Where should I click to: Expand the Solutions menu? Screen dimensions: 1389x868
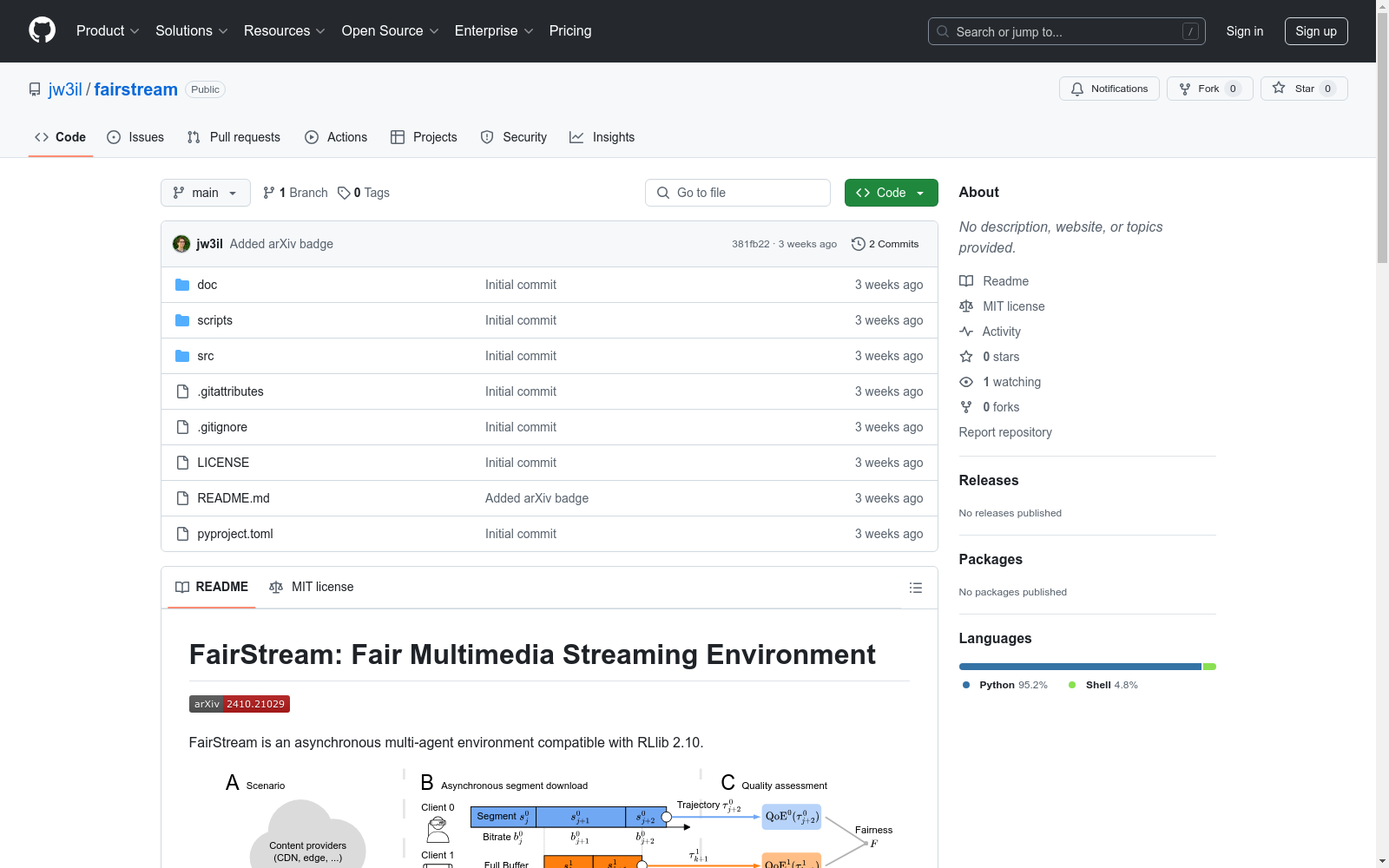click(x=192, y=30)
